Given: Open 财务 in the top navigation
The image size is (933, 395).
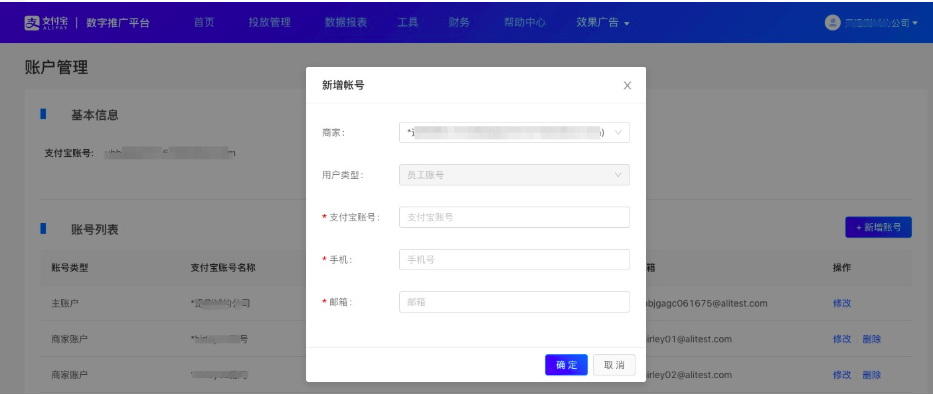Looking at the screenshot, I should click(459, 23).
